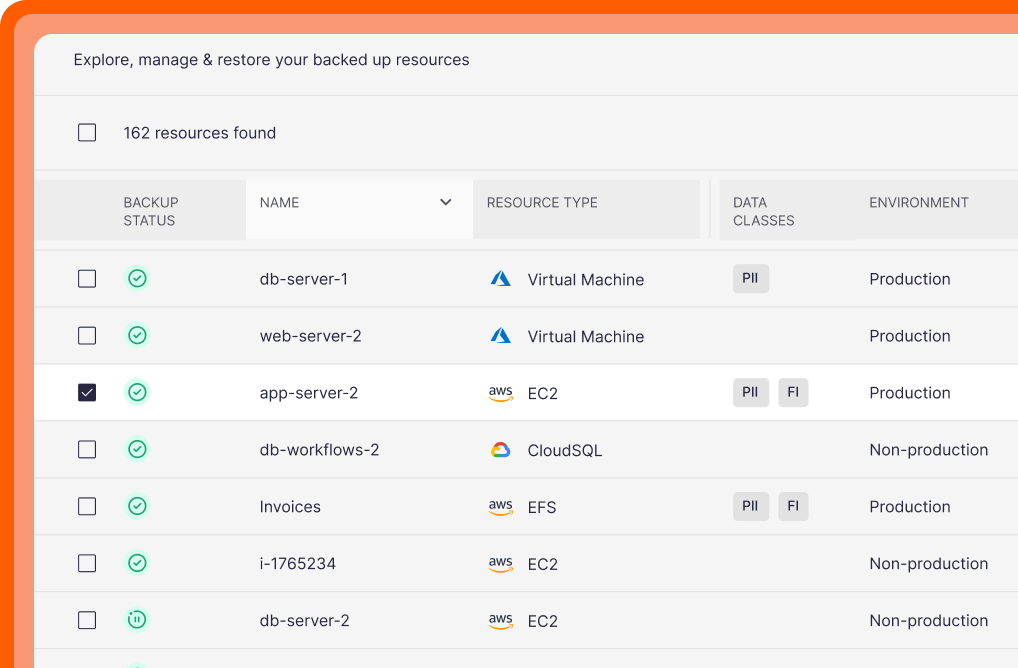Click Production environment for web-server-2
Image resolution: width=1018 pixels, height=668 pixels.
click(910, 336)
